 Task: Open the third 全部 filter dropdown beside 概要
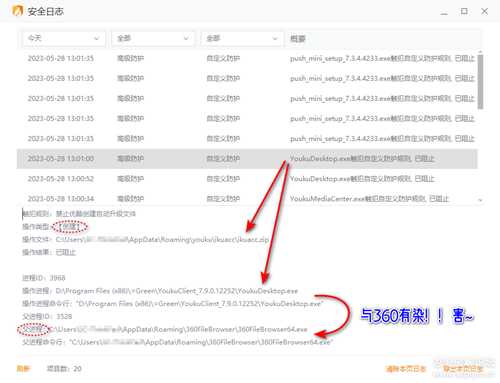point(242,39)
